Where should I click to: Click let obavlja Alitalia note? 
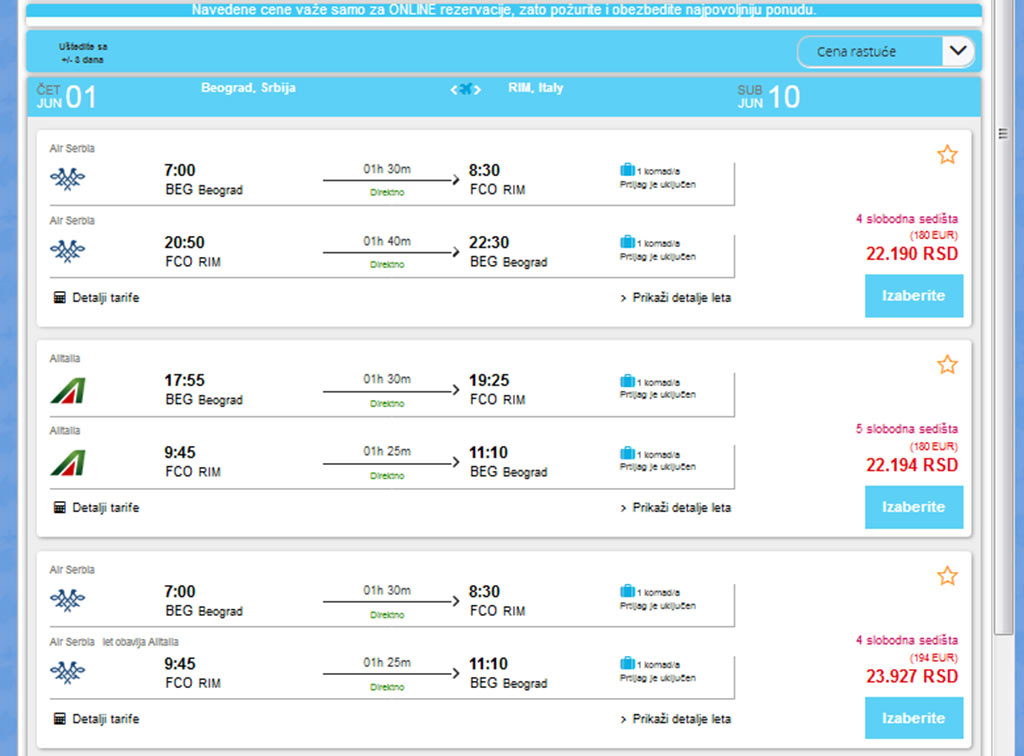pyautogui.click(x=140, y=642)
